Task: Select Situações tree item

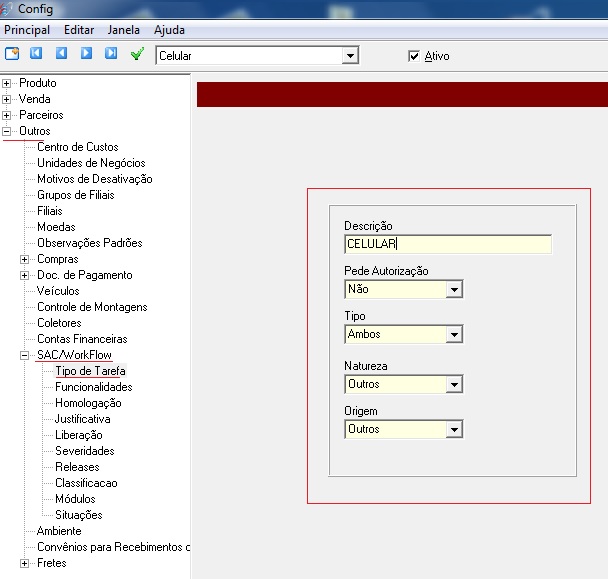Action: 79,515
